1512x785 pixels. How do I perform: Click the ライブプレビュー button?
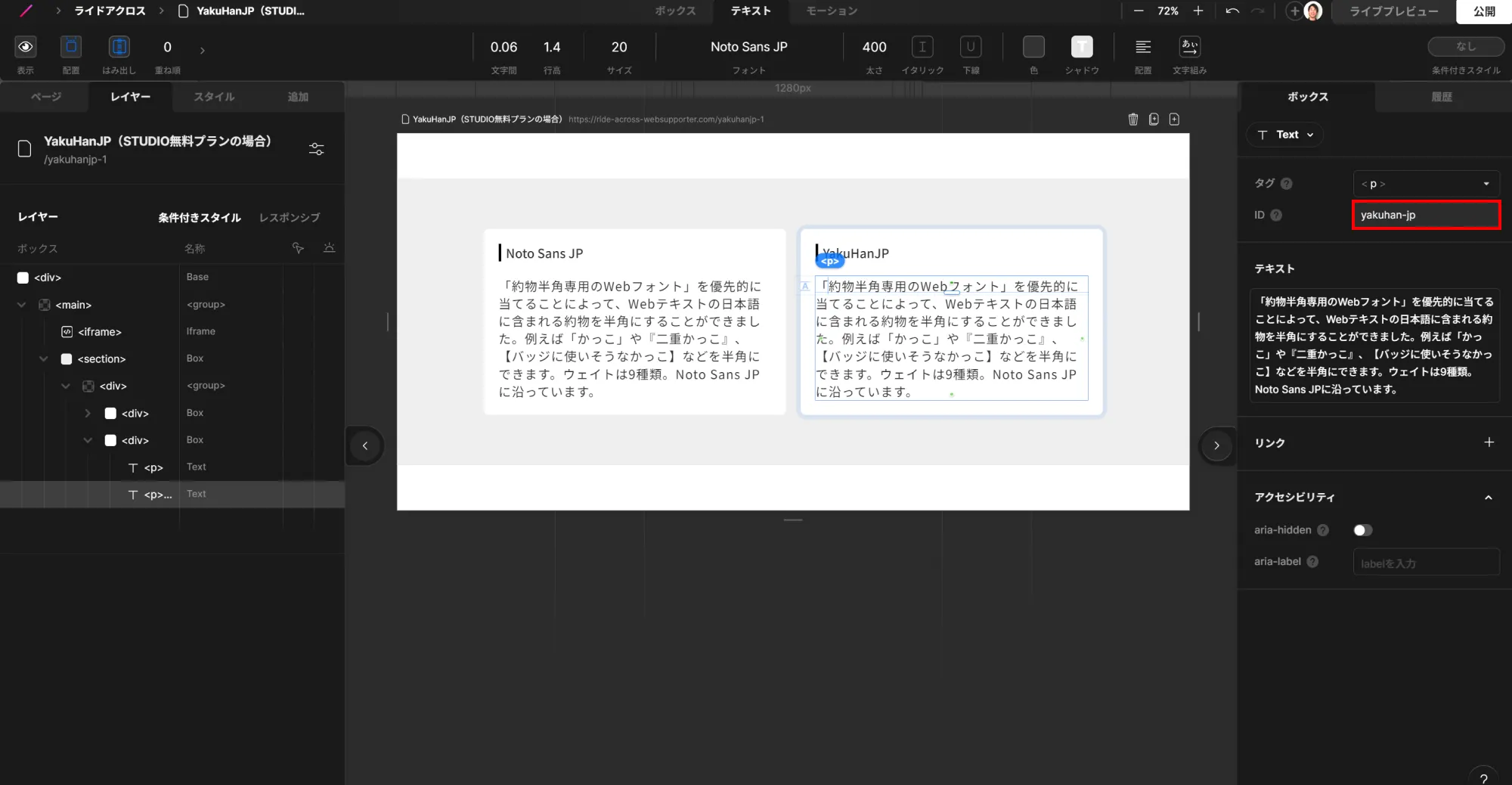tap(1394, 11)
